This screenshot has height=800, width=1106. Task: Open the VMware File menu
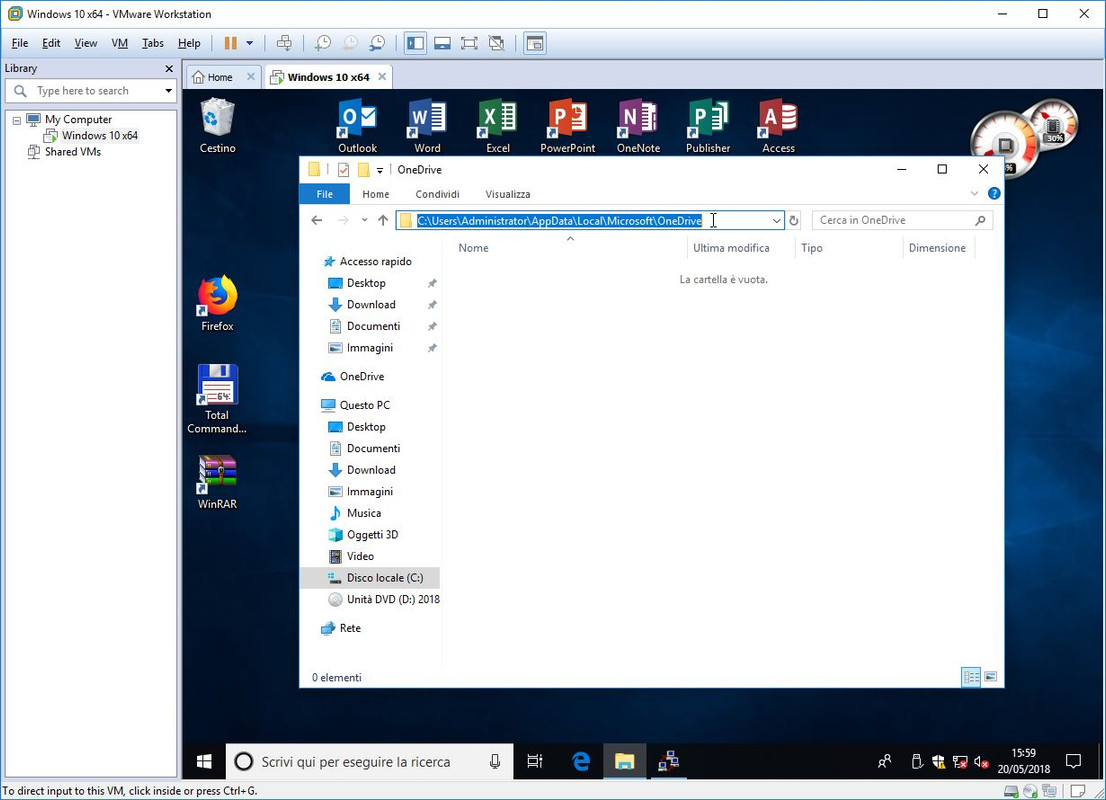(20, 43)
